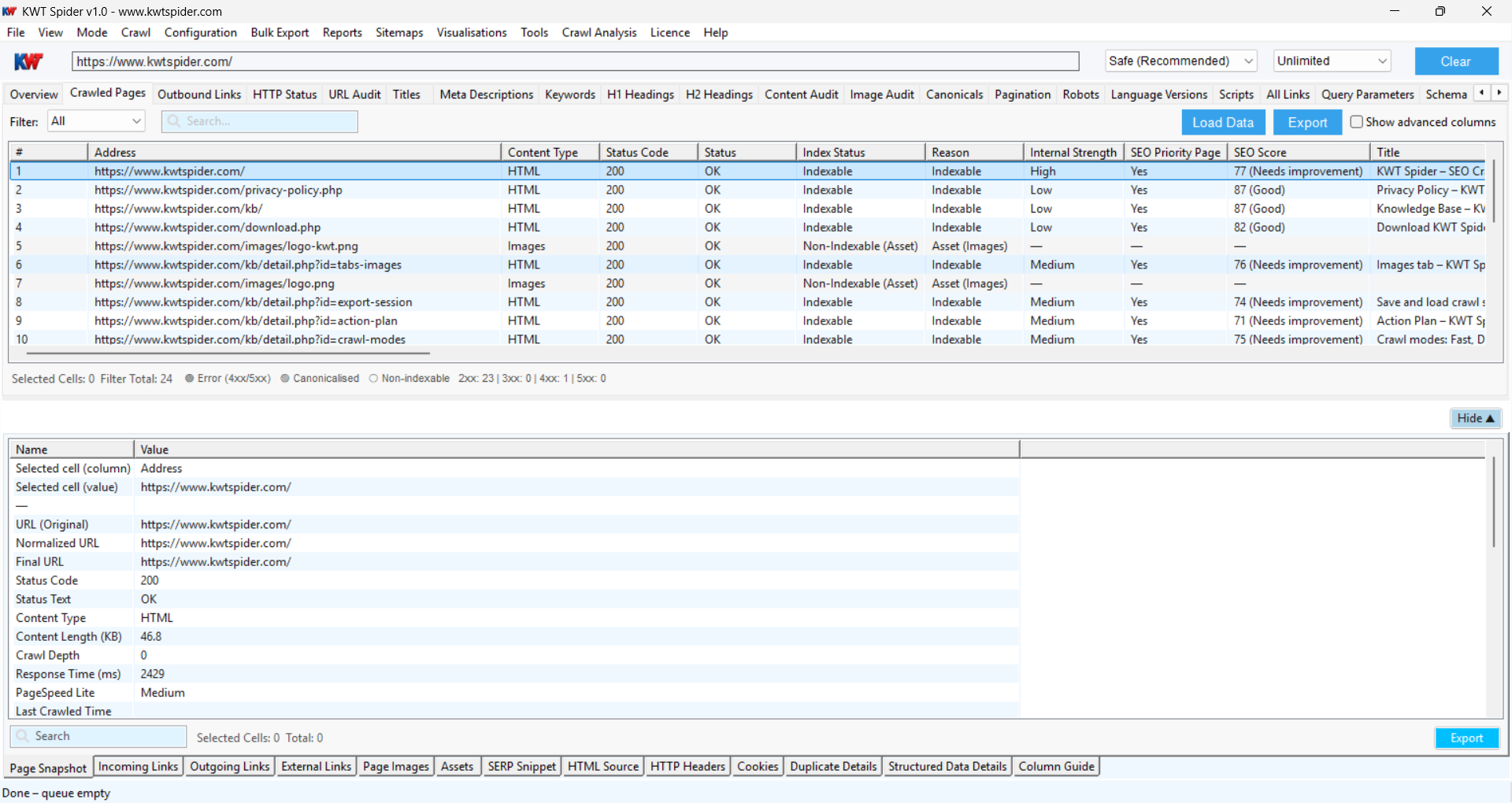This screenshot has width=1512, height=803.
Task: Open the Crawl Analysis menu
Action: 598,32
